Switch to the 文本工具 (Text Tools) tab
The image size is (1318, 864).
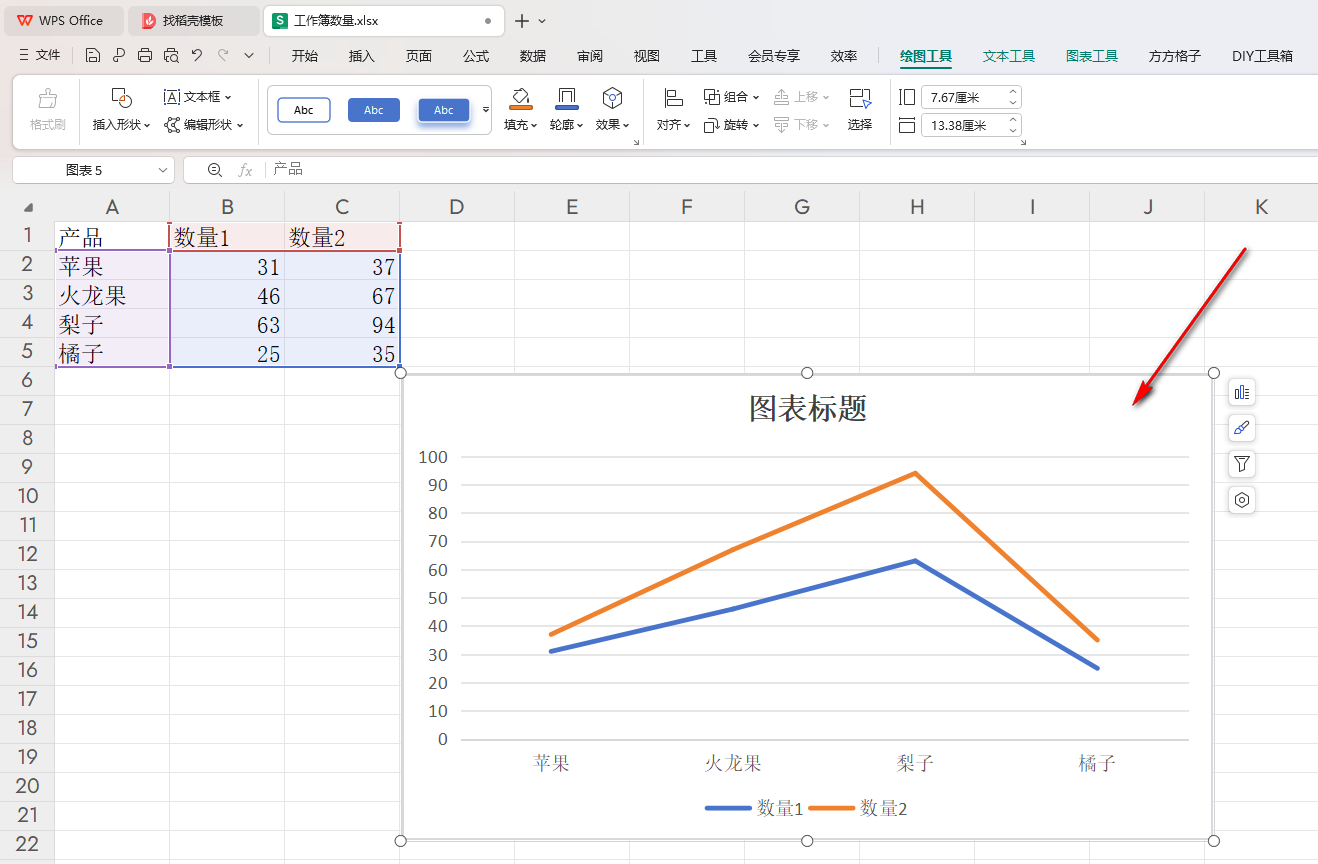pyautogui.click(x=1009, y=56)
